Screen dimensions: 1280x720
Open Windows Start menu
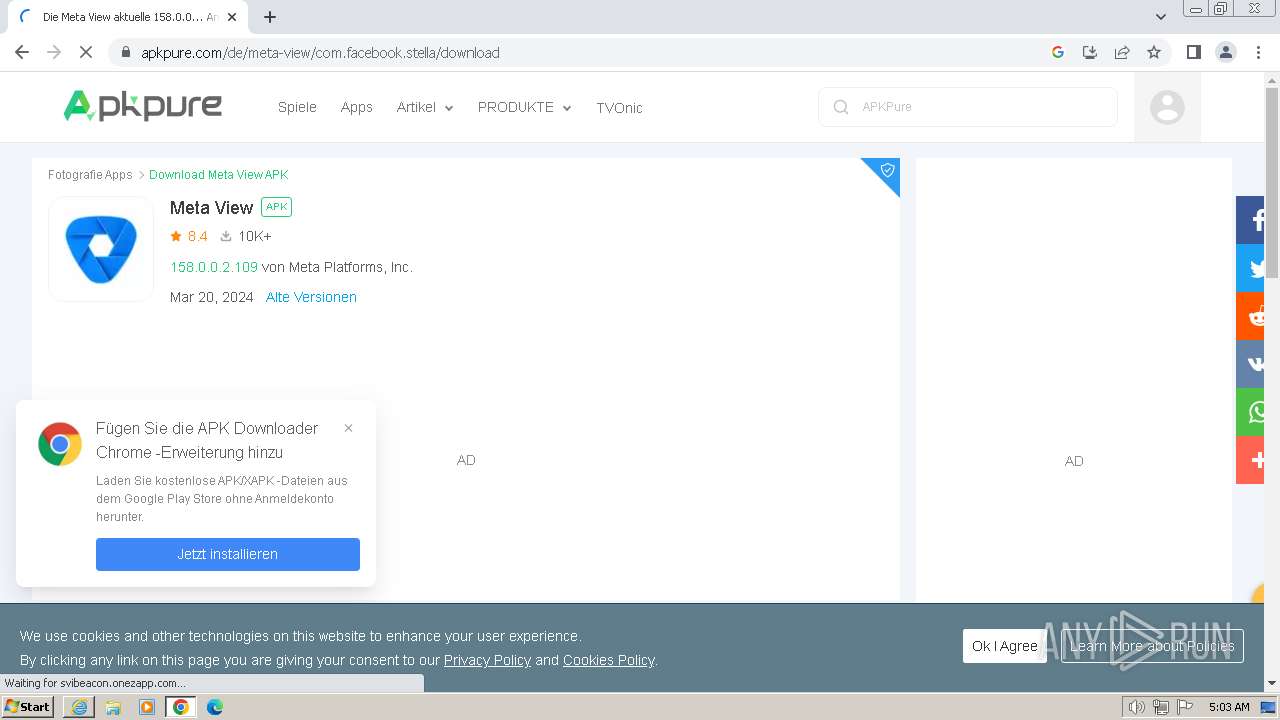pyautogui.click(x=28, y=707)
